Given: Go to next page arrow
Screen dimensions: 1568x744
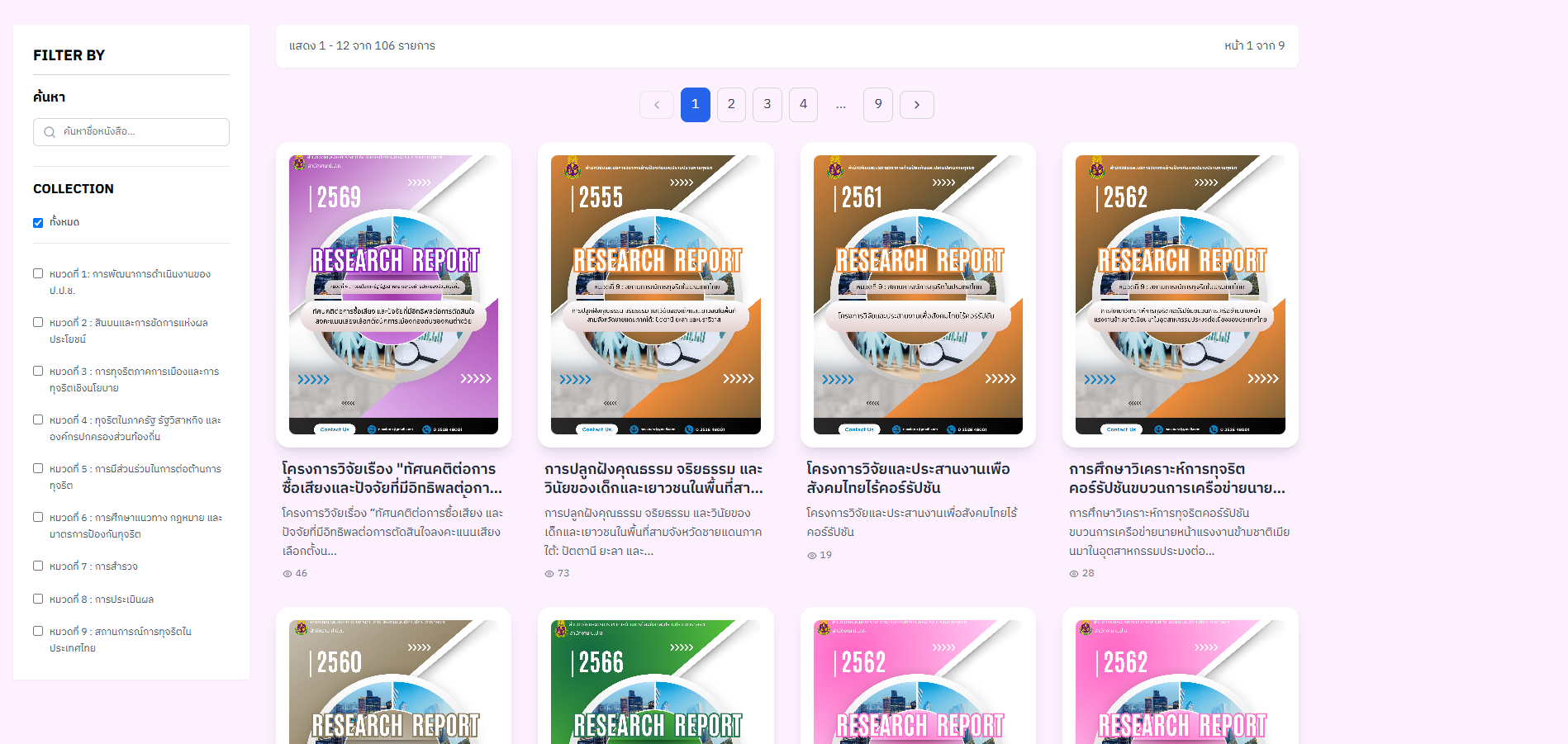Looking at the screenshot, I should 917,105.
